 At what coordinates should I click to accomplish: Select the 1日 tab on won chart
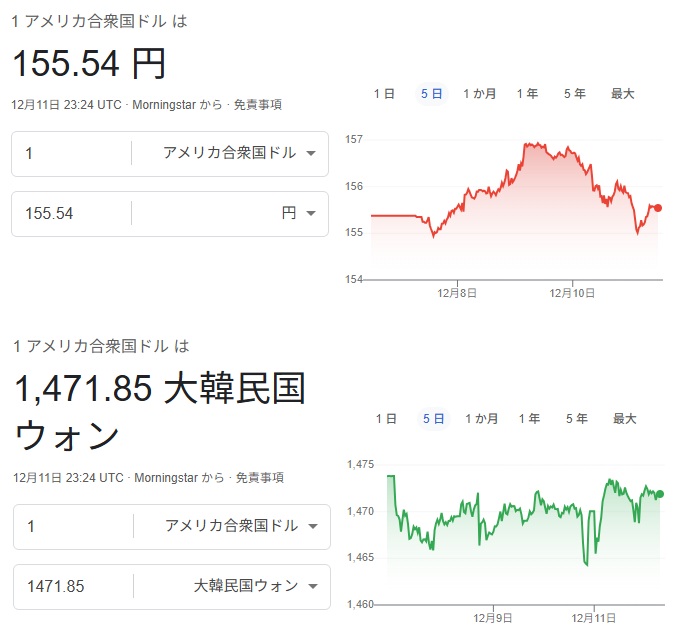[x=385, y=419]
